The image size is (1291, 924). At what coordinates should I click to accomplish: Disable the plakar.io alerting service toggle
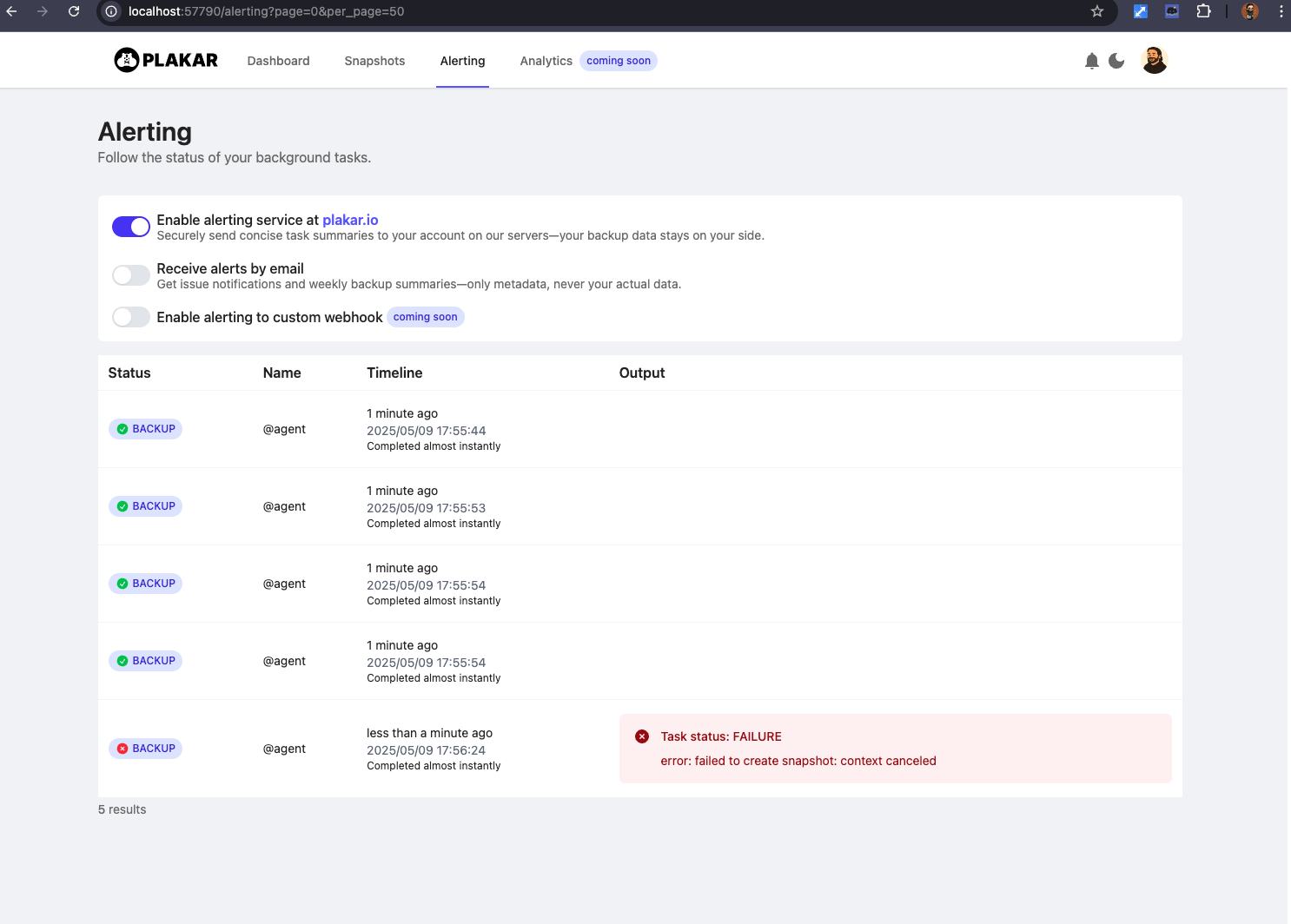131,227
